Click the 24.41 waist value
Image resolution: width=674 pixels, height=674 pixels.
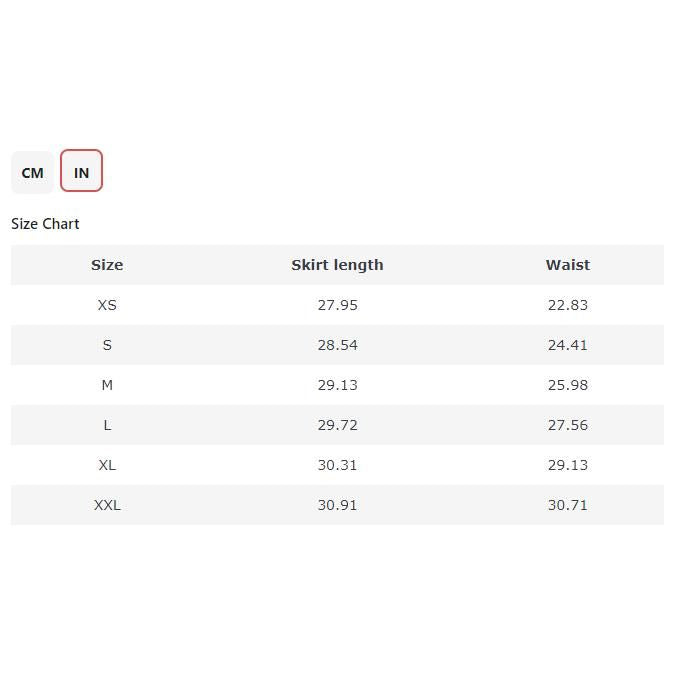(567, 345)
